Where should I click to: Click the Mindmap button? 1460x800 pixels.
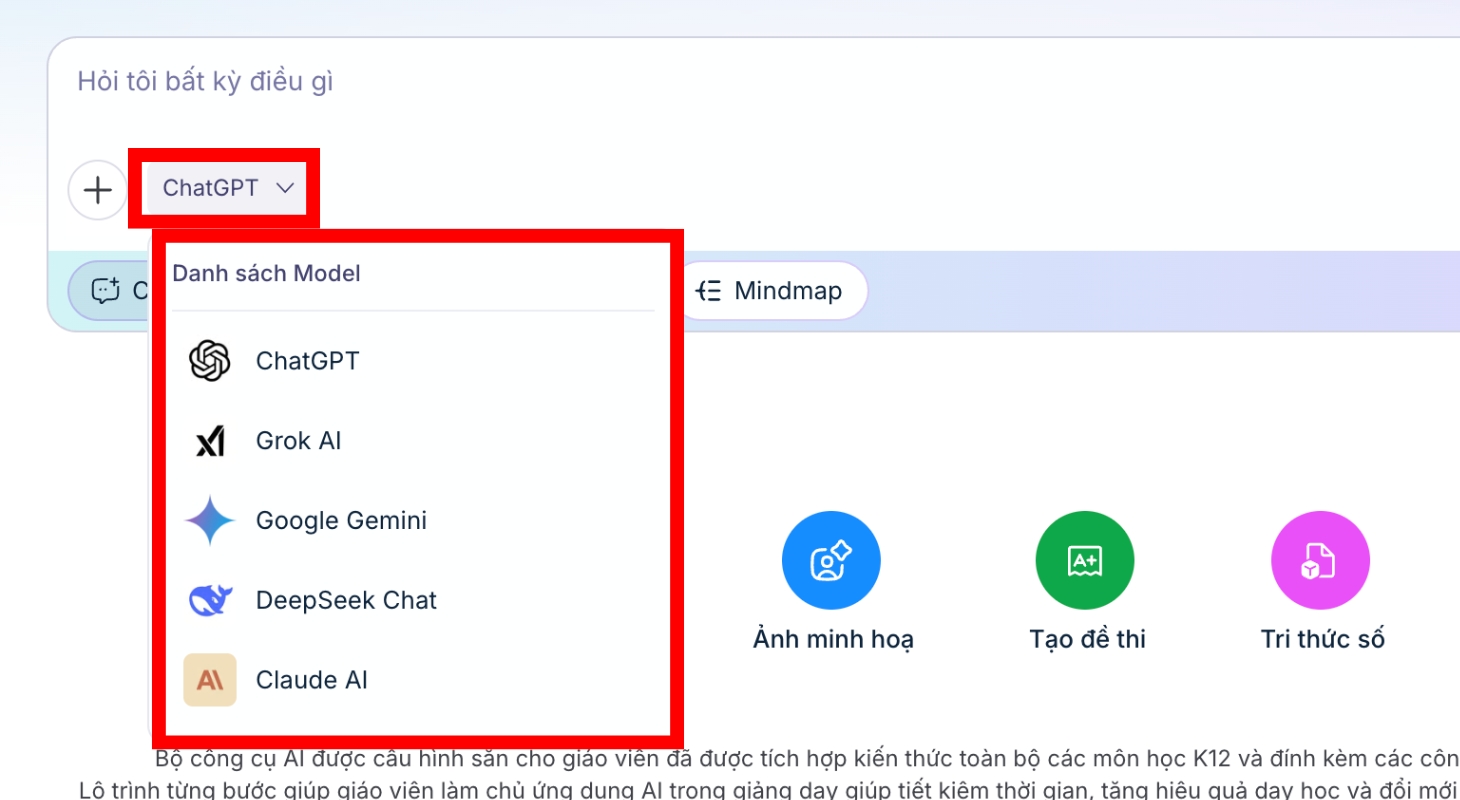(775, 291)
